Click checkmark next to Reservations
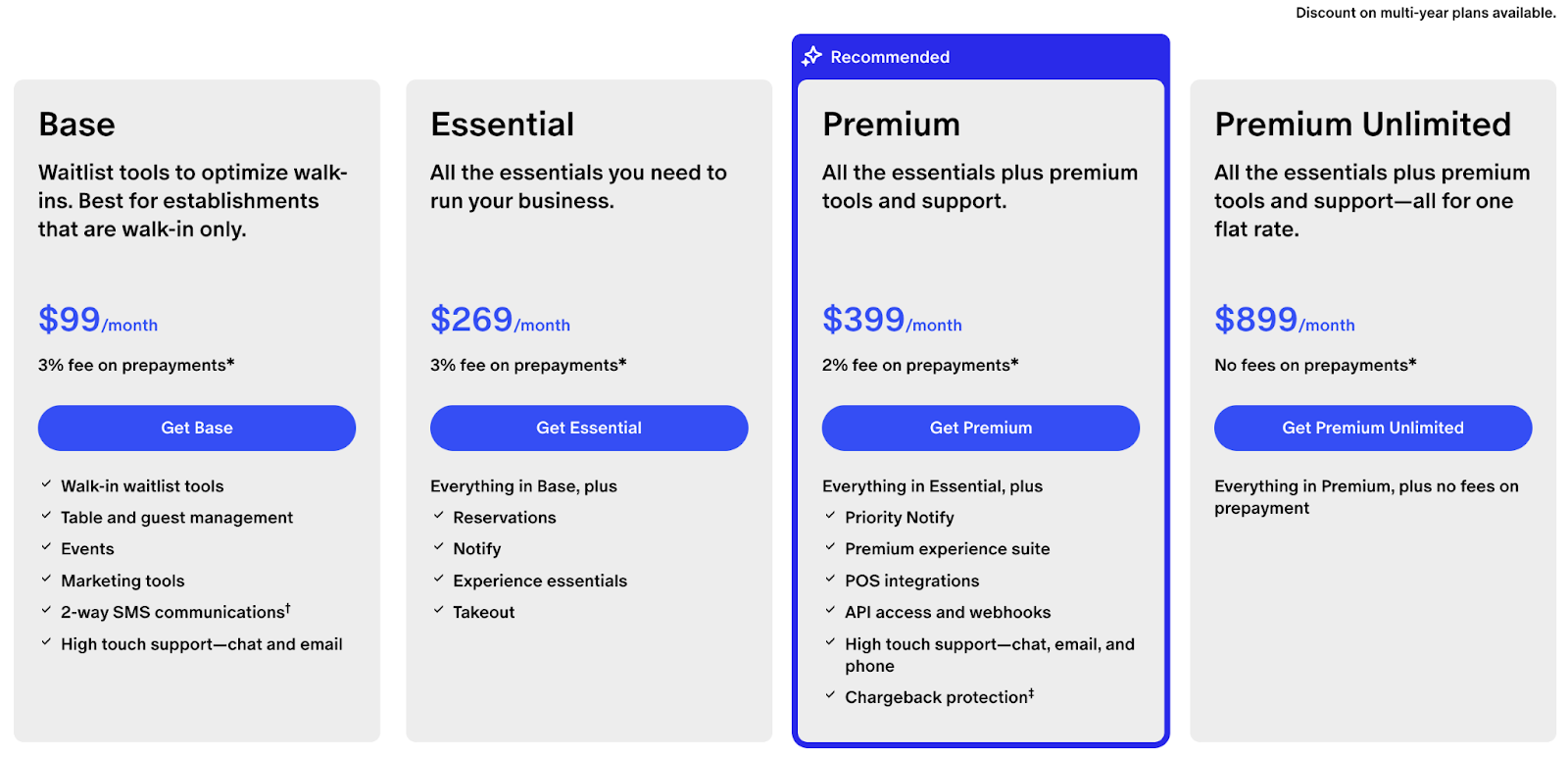 (x=438, y=516)
